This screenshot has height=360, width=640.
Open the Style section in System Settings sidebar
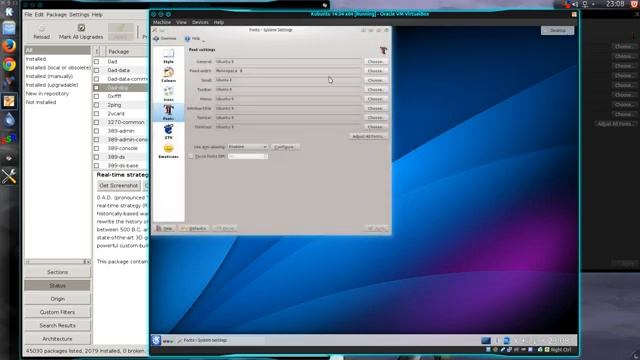pos(169,56)
